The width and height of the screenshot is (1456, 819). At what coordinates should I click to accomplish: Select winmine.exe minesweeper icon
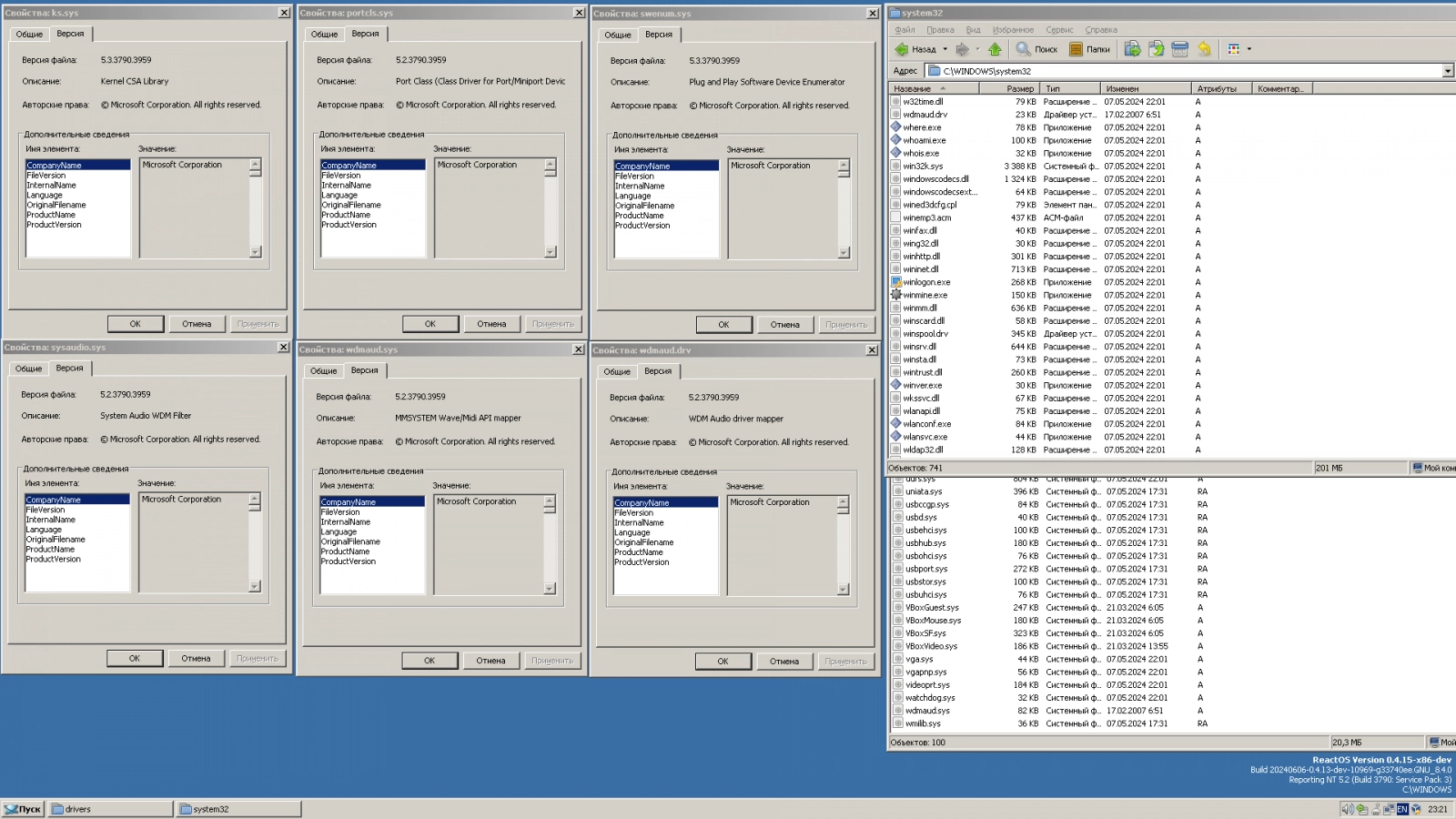[896, 295]
